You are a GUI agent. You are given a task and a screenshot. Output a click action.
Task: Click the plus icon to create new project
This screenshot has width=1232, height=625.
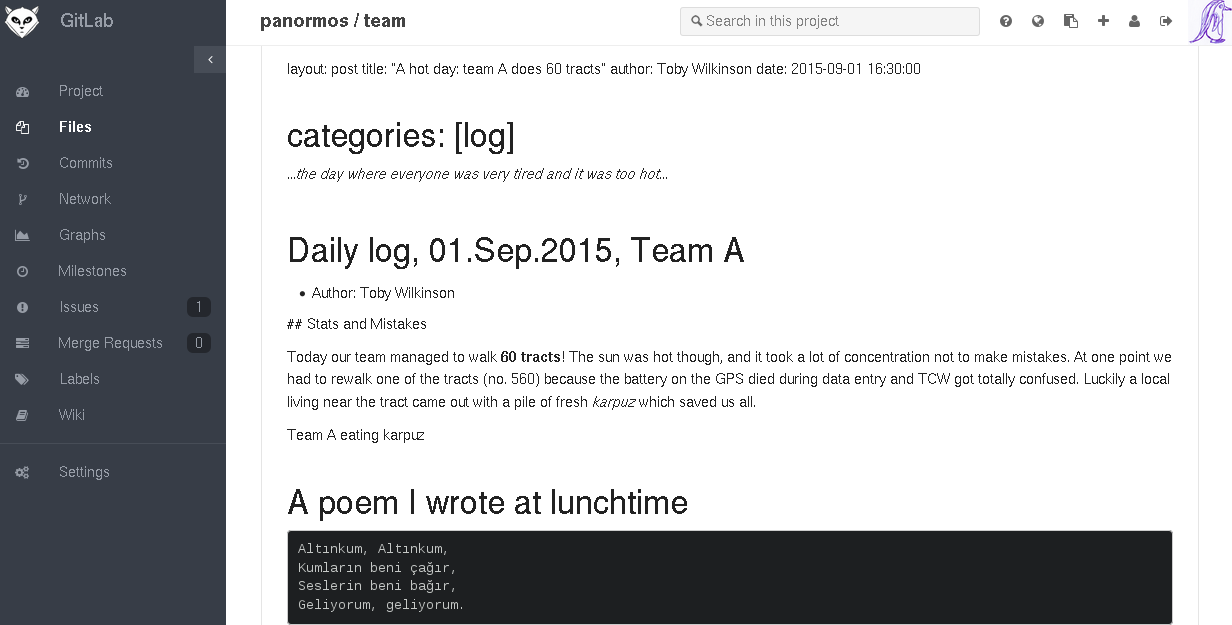(1103, 21)
